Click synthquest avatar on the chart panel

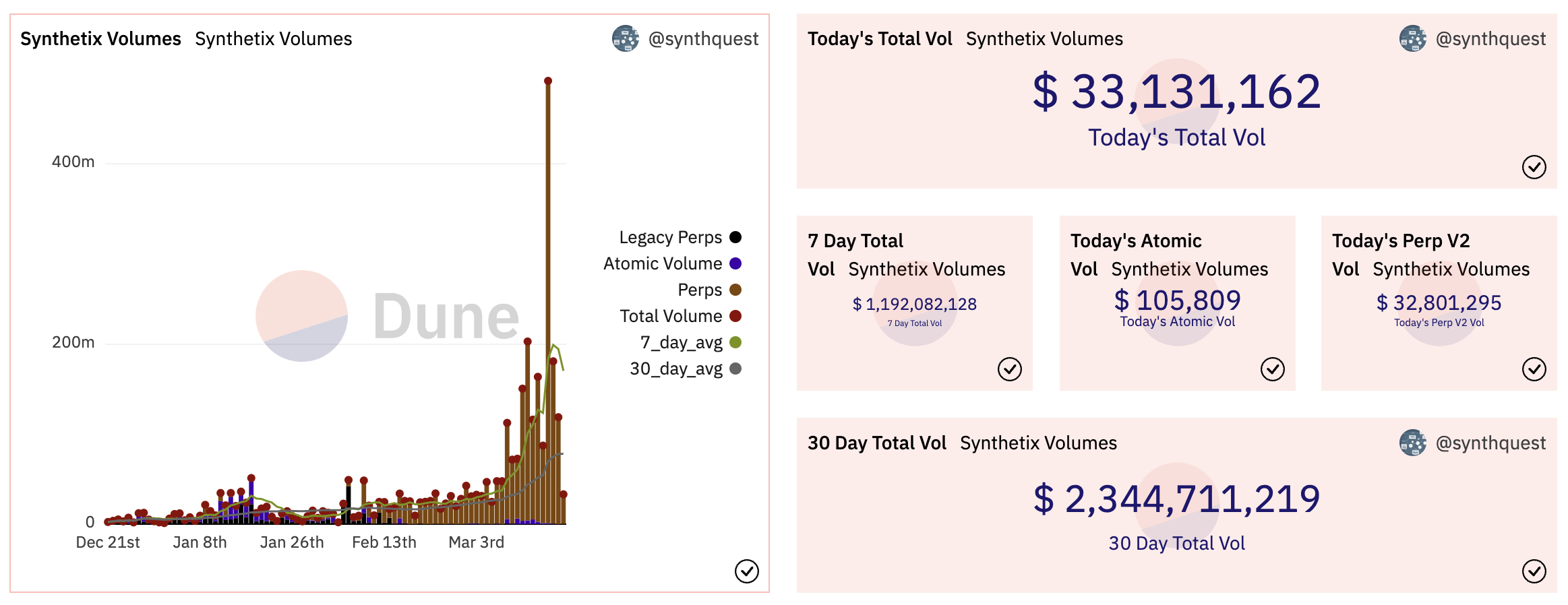626,39
